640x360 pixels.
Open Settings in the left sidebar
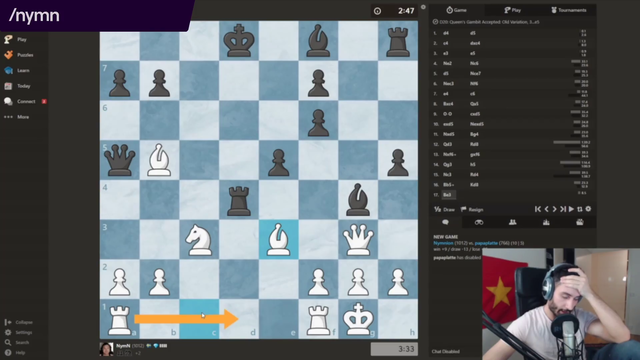(x=18, y=332)
